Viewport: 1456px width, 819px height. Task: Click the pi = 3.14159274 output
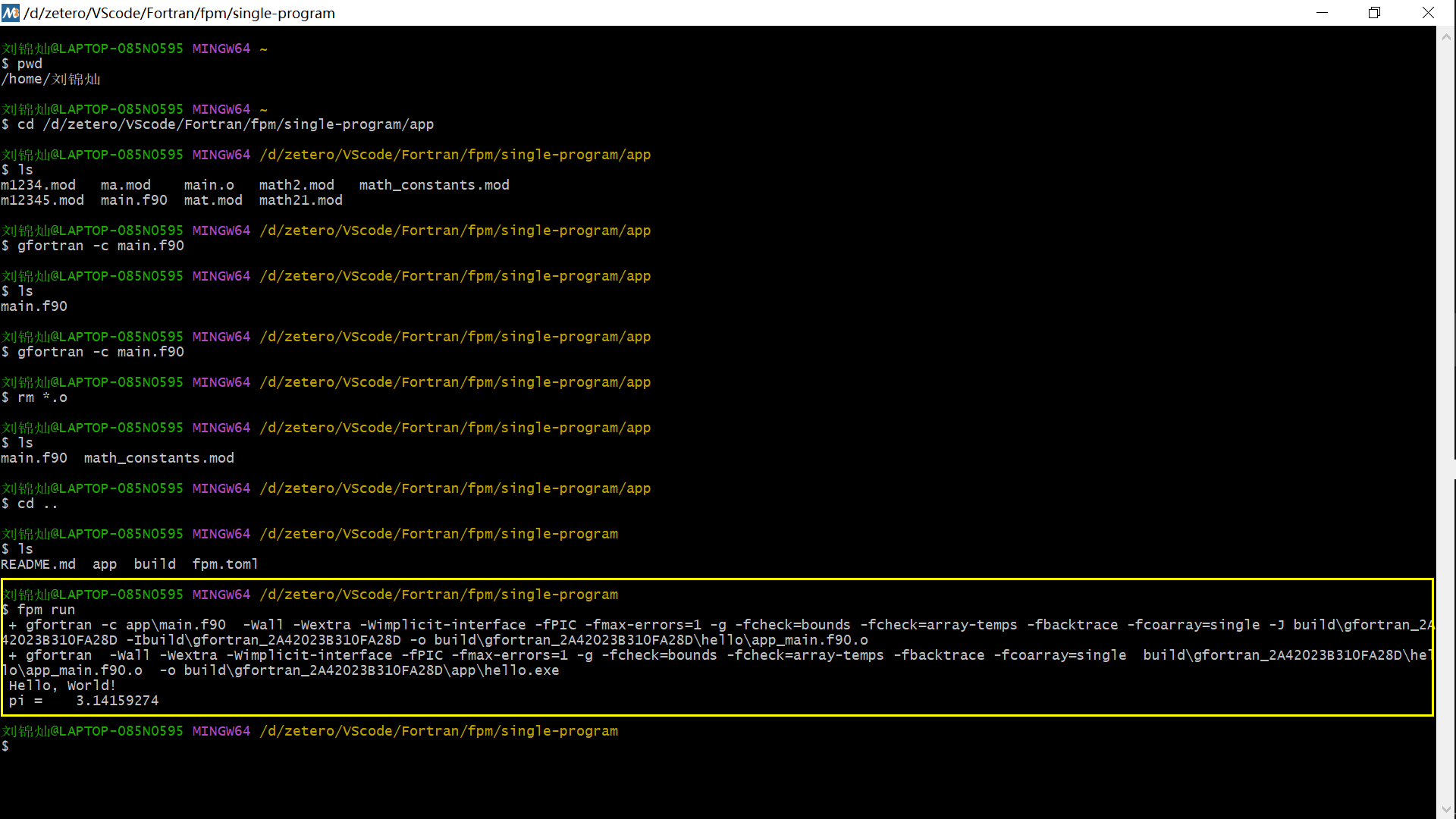pos(83,701)
